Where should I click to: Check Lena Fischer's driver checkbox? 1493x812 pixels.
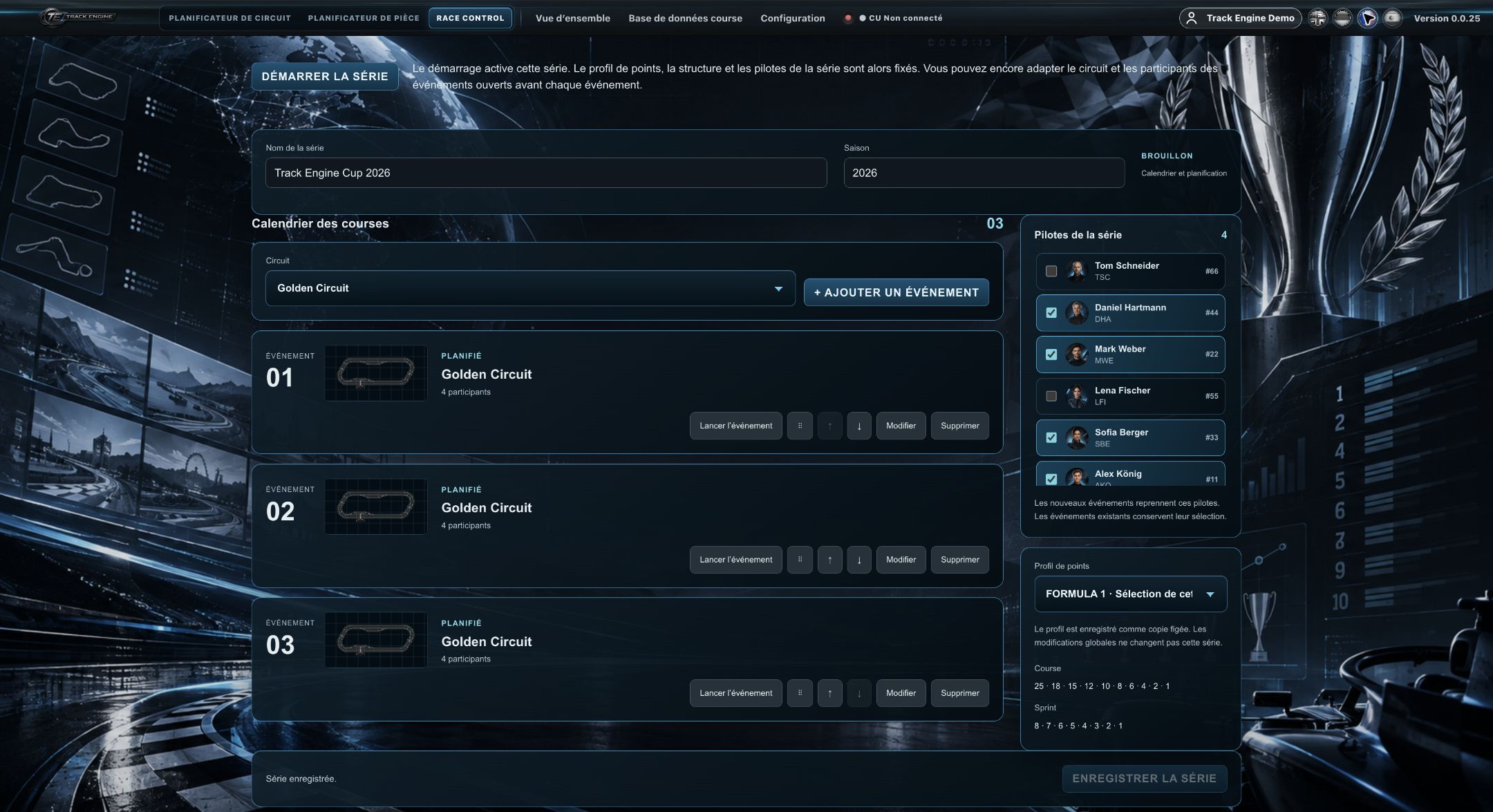1051,396
